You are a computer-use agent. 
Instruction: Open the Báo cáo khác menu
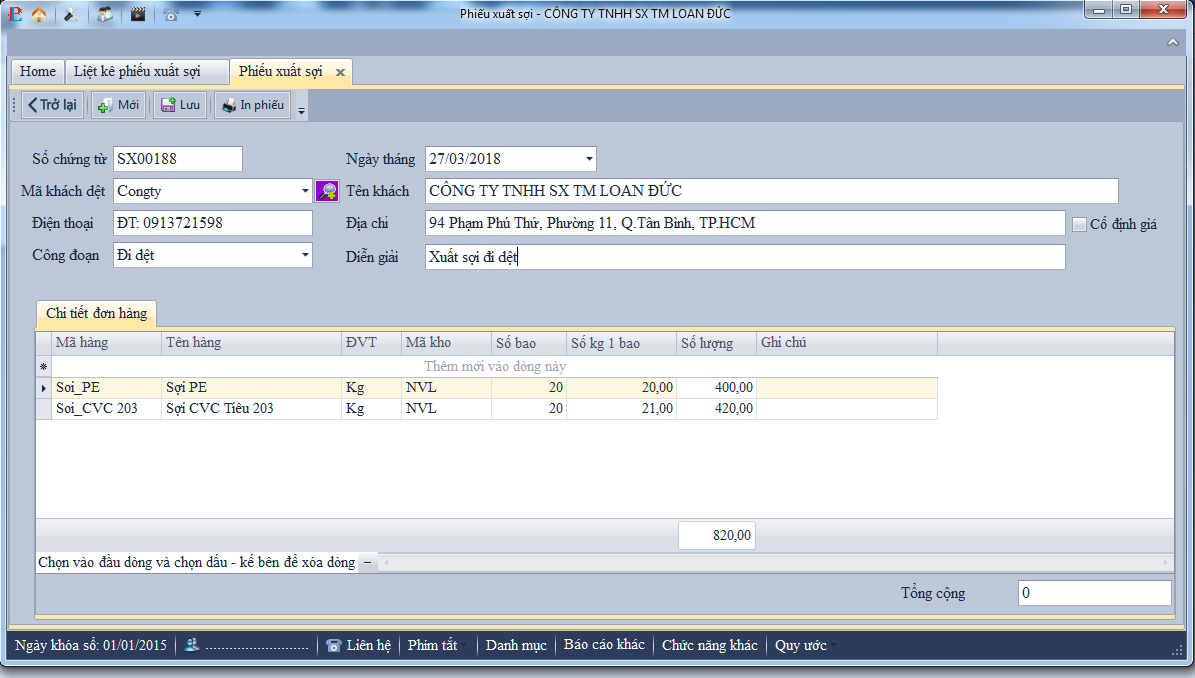click(604, 645)
